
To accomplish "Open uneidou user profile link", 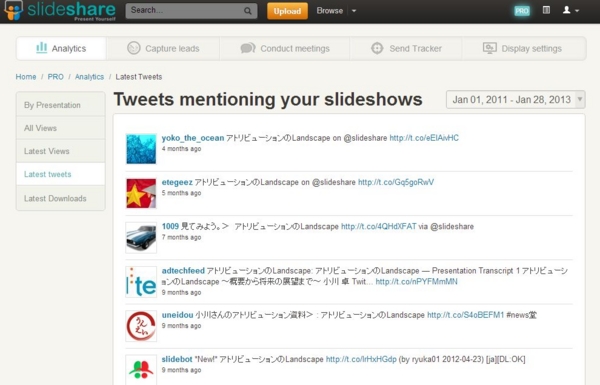I will tap(178, 315).
